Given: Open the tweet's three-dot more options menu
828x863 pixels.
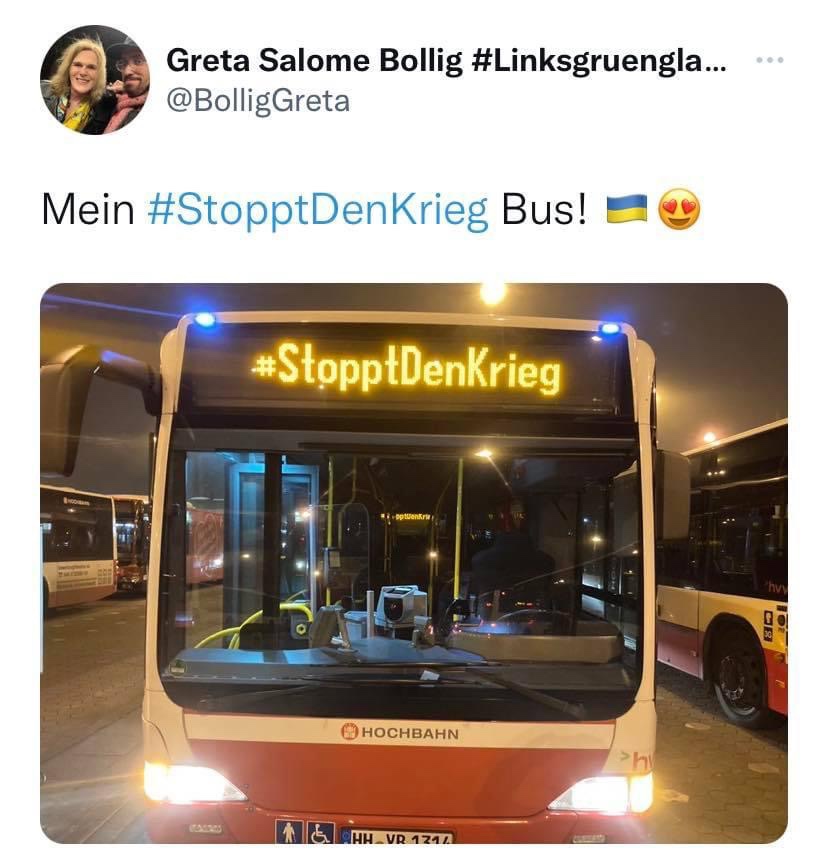Looking at the screenshot, I should coord(770,60).
